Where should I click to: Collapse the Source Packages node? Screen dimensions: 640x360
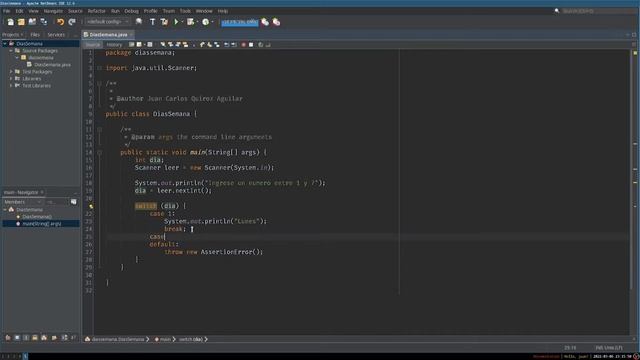tap(11, 51)
